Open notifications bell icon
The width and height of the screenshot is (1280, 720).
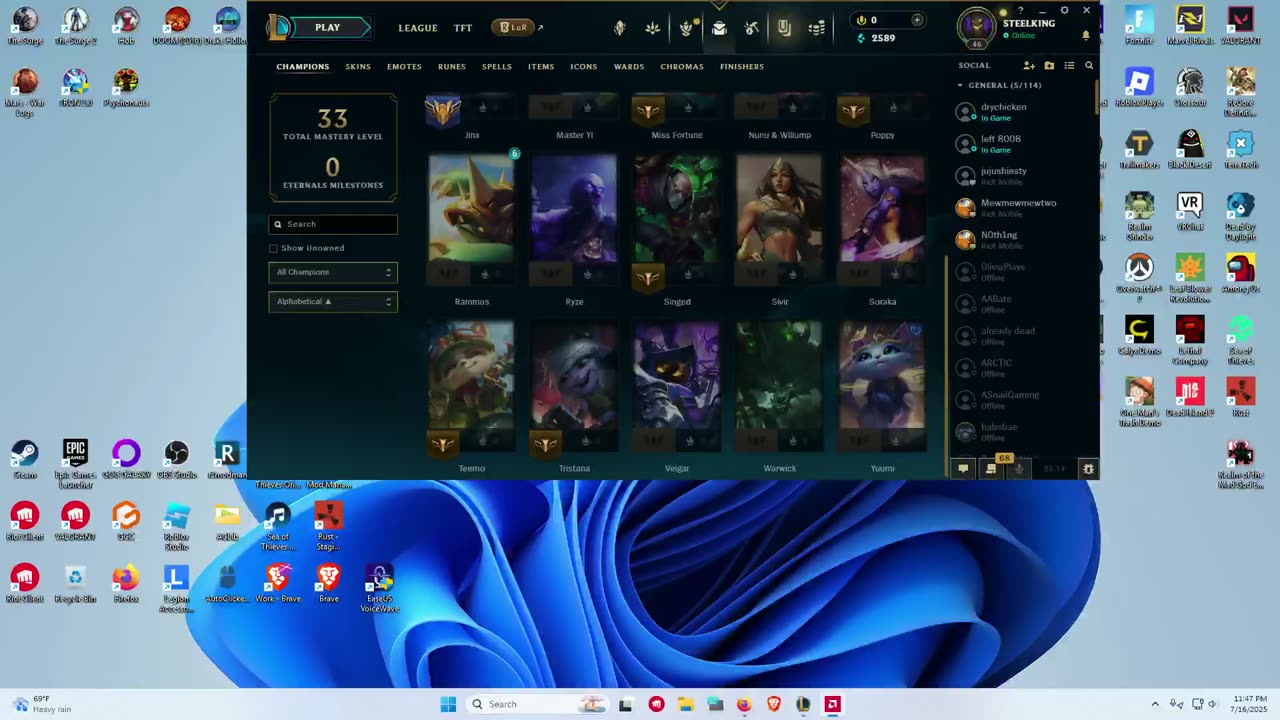(x=1086, y=35)
